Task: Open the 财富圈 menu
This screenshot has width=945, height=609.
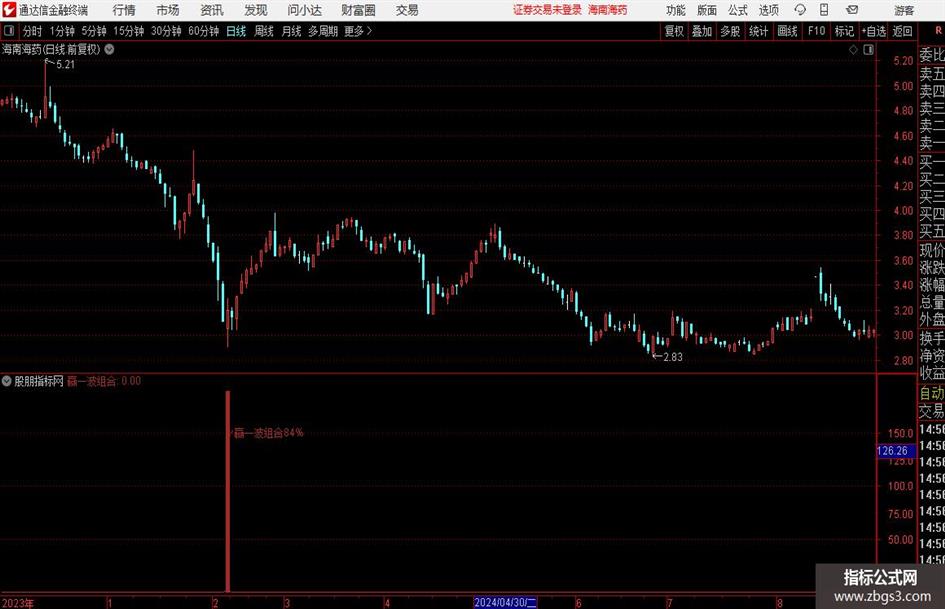Action: point(358,10)
